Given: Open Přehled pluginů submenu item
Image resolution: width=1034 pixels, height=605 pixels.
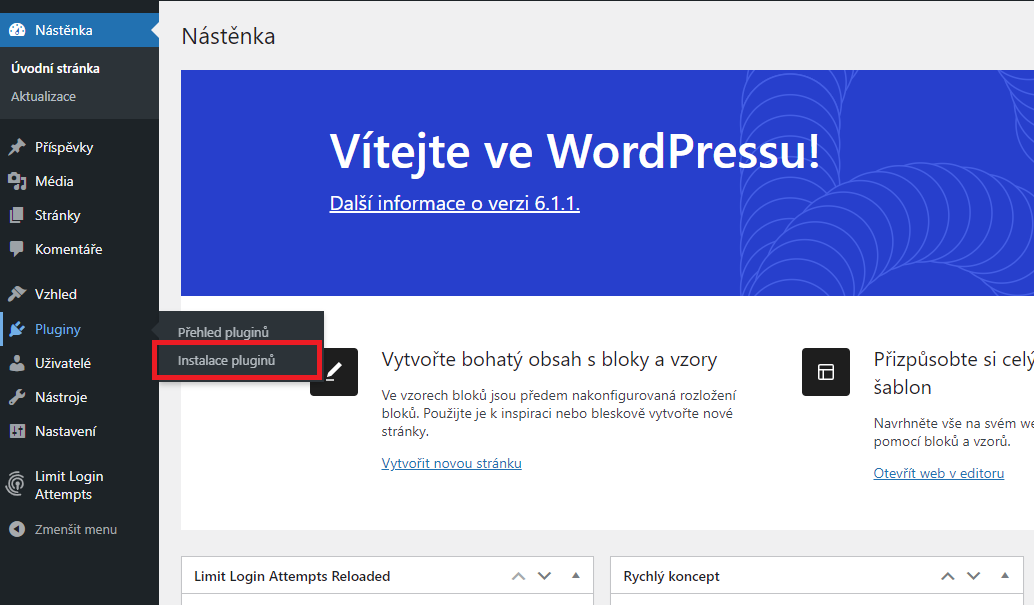Looking at the screenshot, I should tap(223, 332).
